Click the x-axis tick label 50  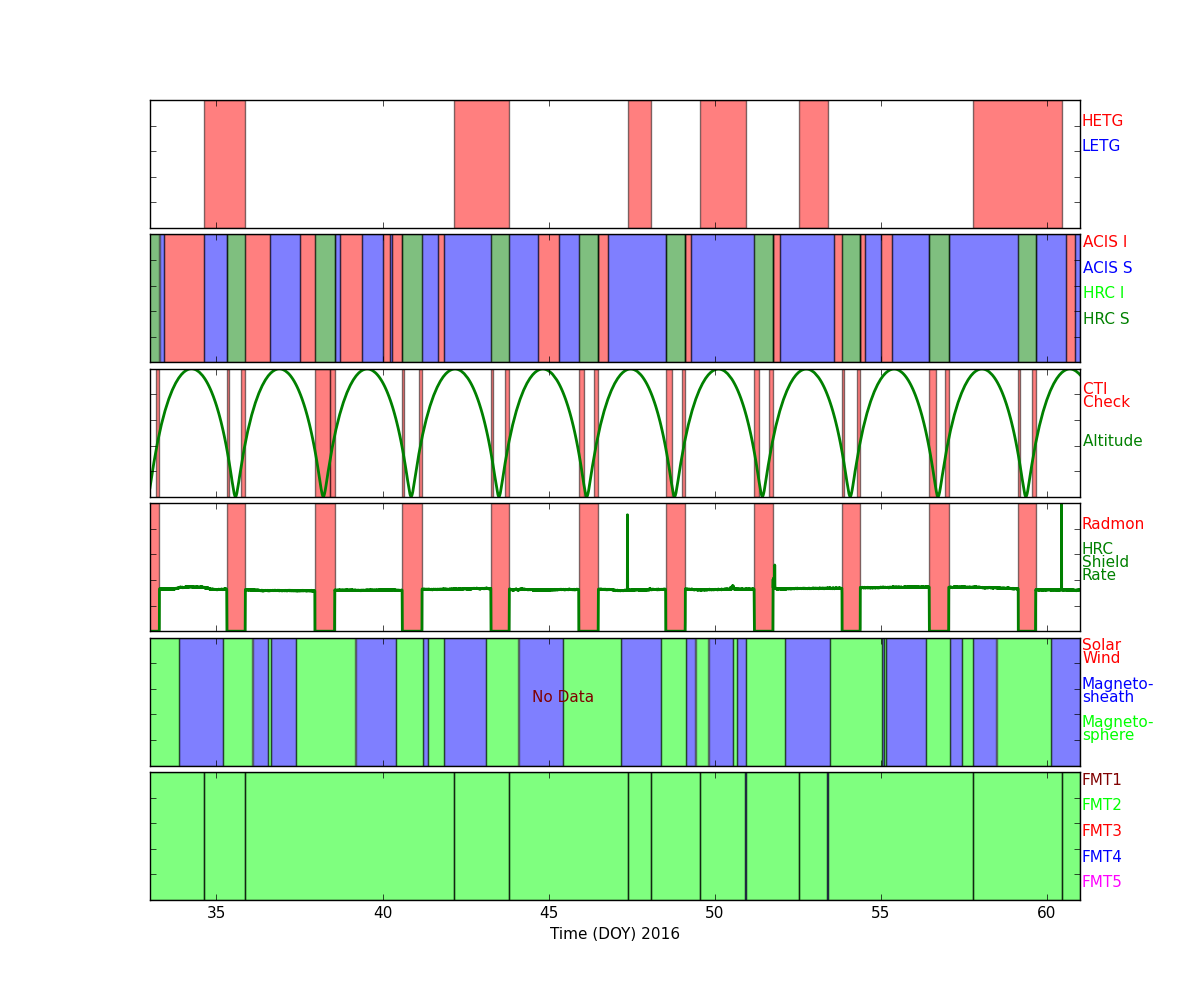click(714, 913)
